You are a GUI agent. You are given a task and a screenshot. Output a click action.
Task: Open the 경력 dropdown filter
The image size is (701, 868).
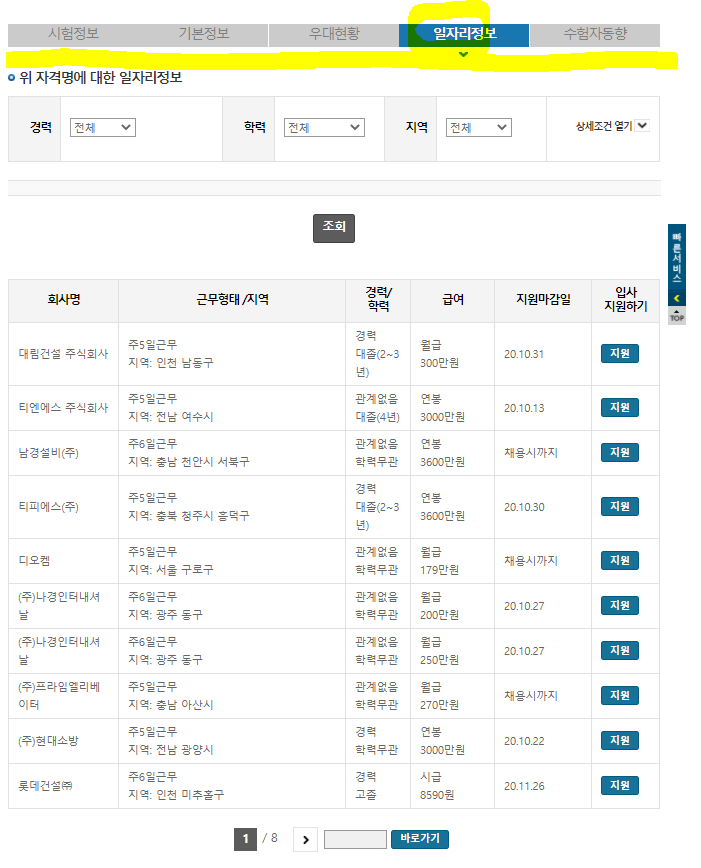[102, 127]
